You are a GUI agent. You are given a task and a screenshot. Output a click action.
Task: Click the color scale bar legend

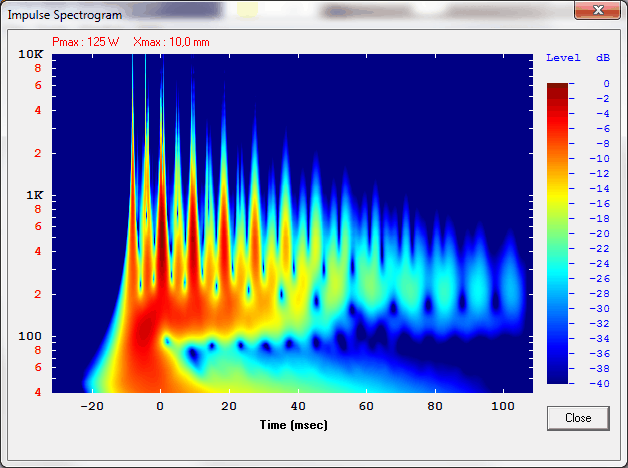[x=558, y=233]
